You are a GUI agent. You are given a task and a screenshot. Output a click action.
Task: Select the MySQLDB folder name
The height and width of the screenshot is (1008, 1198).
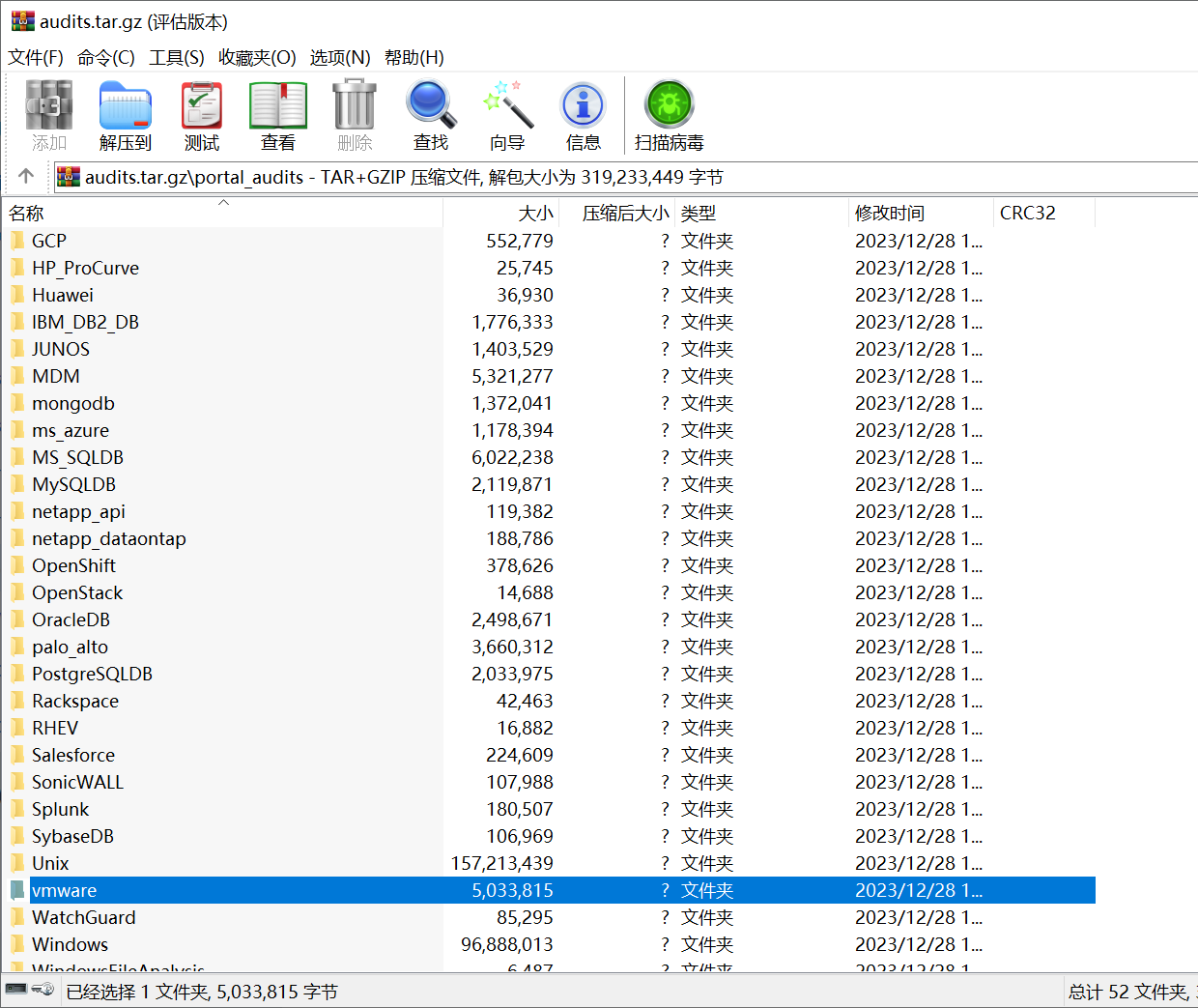73,484
